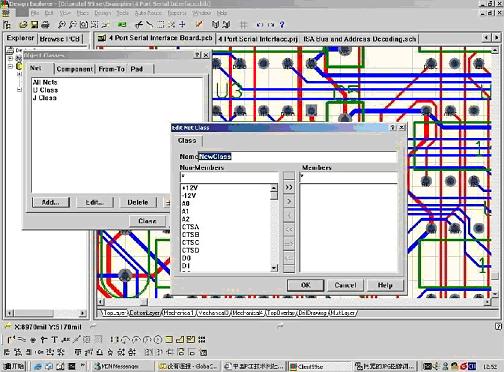504x372 pixels.
Task: Select the Interactive Routing tool in placement toolbar
Action: 11,340
